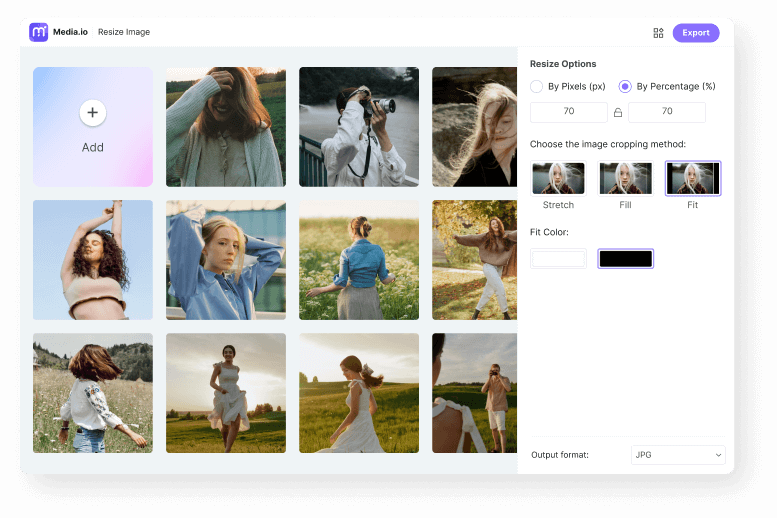
Task: Select the Fill cropping method icon
Action: click(625, 178)
